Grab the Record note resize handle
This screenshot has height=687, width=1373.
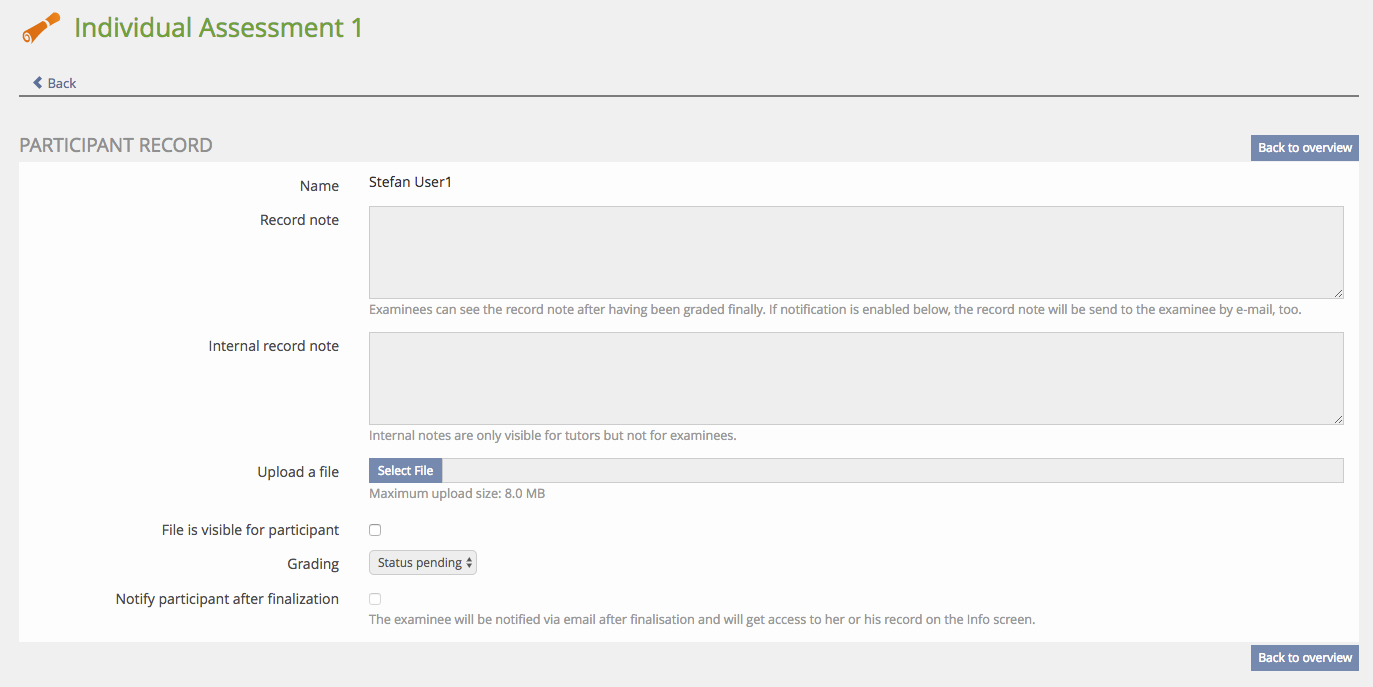tap(1338, 293)
